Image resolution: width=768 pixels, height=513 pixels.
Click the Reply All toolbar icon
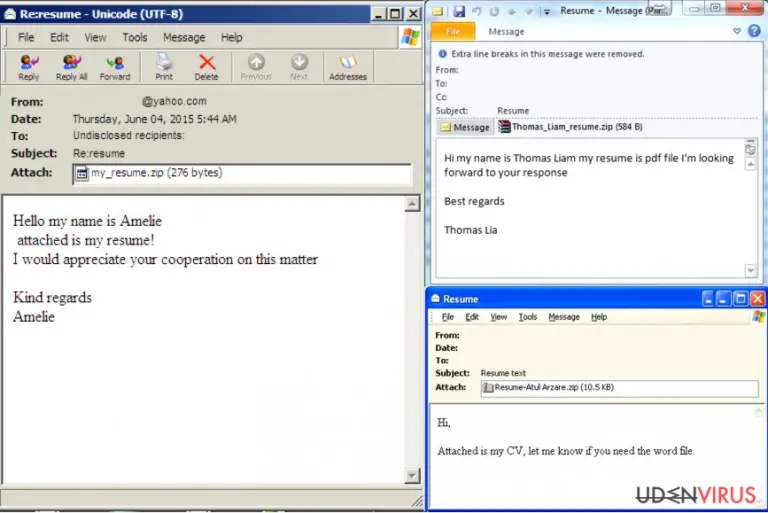72,68
